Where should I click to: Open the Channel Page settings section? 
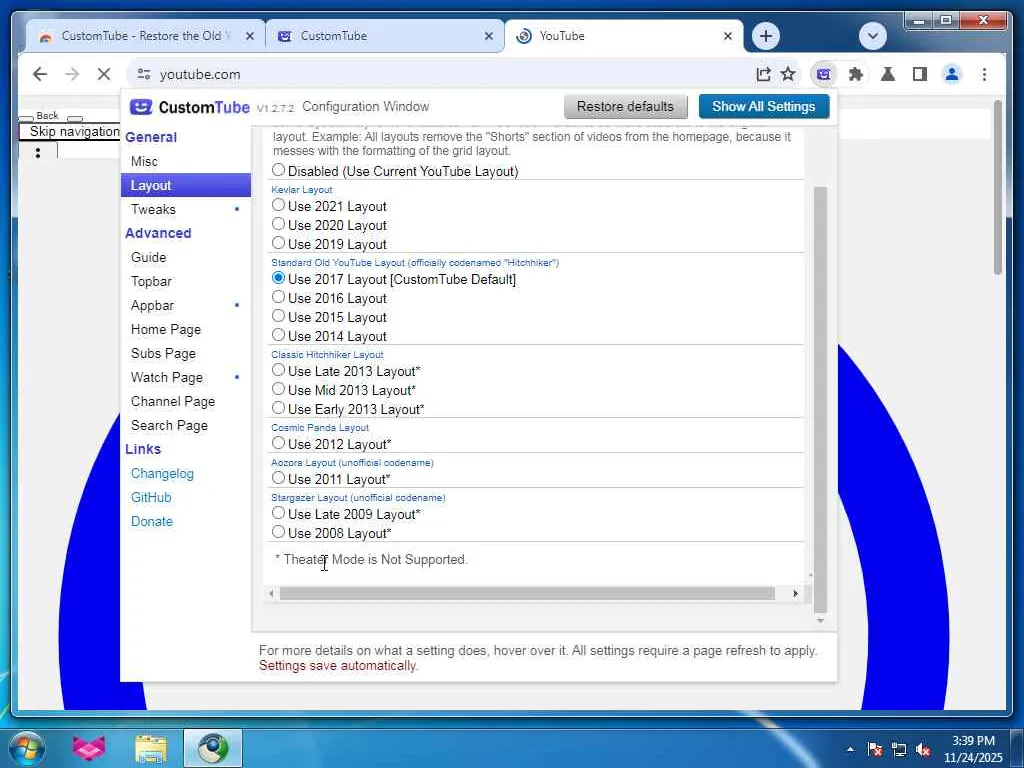tap(185, 402)
